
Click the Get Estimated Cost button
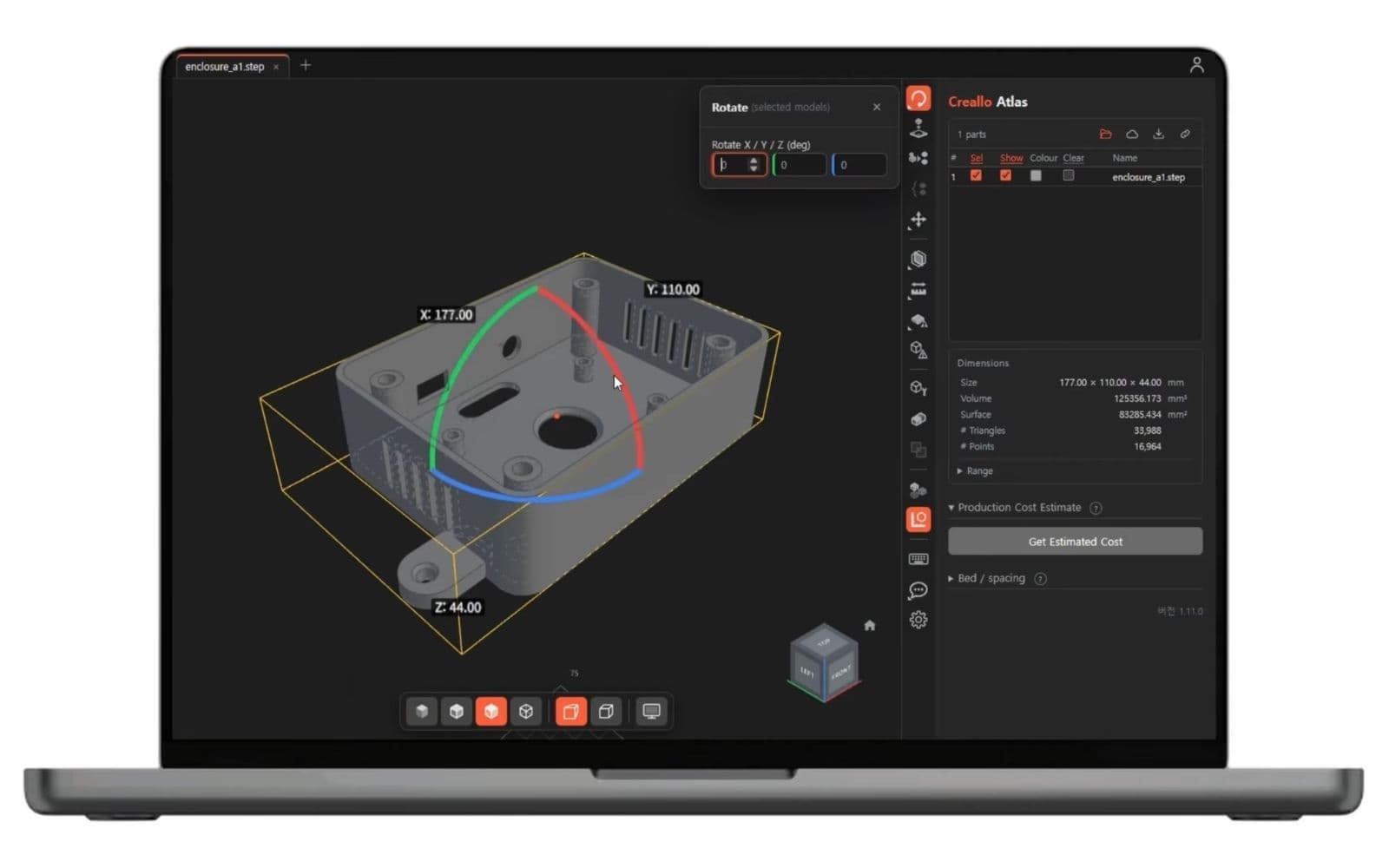[x=1075, y=542]
